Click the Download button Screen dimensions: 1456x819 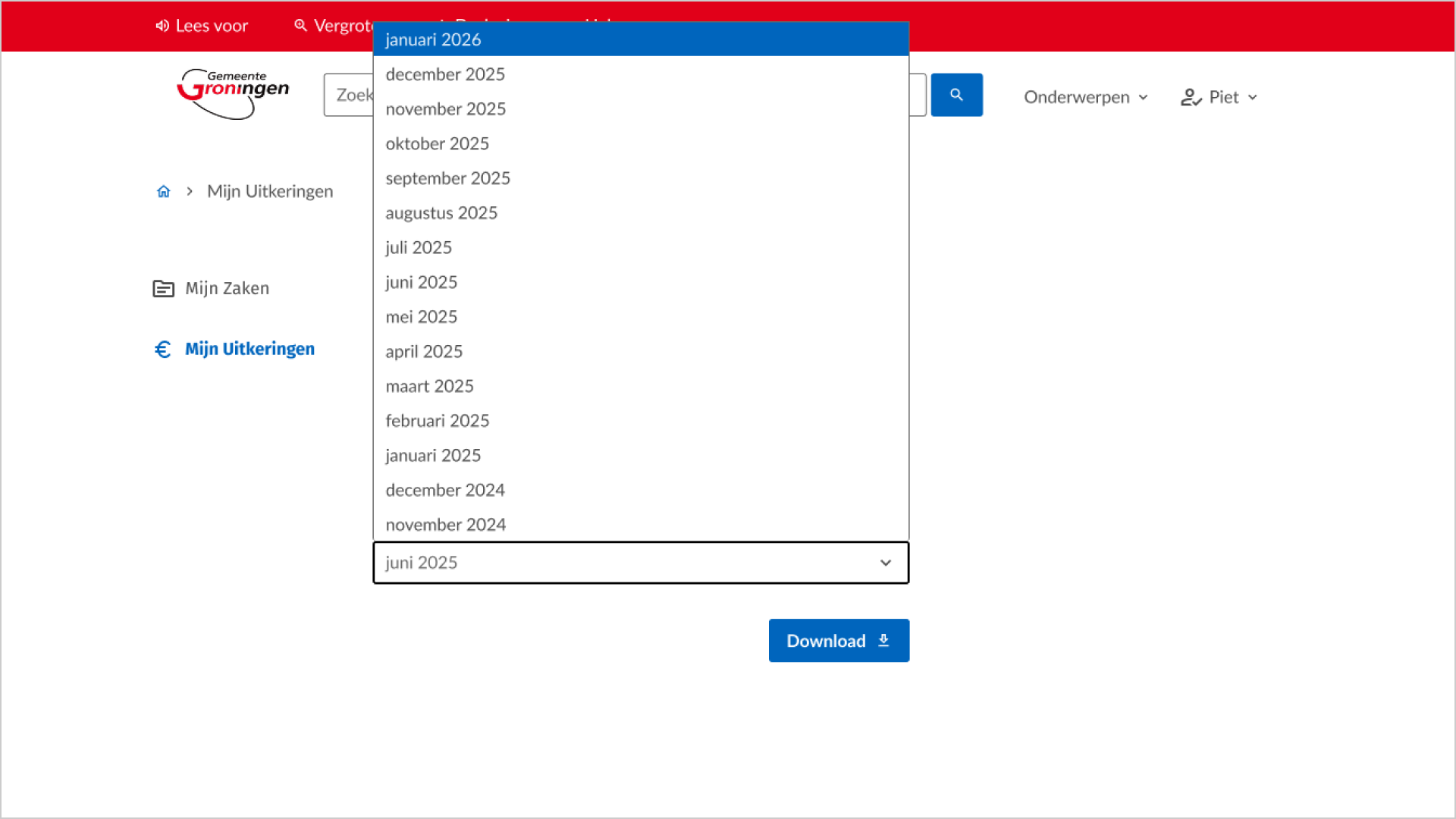[x=839, y=641]
